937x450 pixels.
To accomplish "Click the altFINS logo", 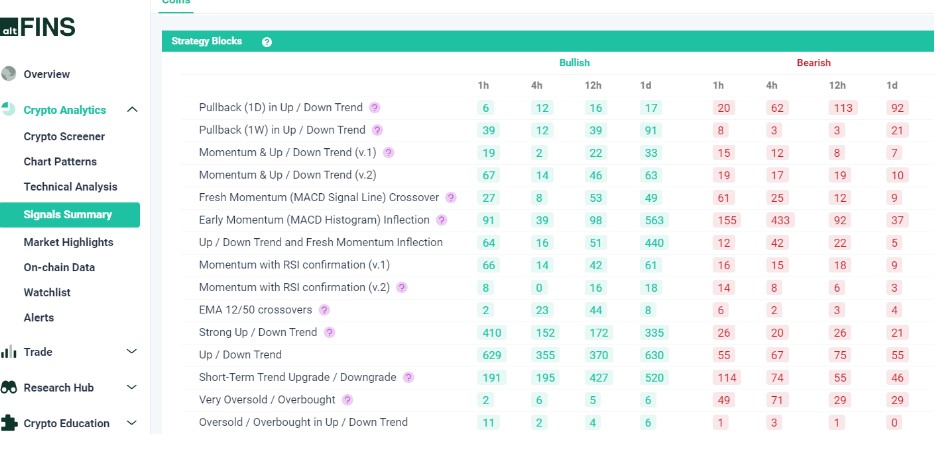I will 38,27.
